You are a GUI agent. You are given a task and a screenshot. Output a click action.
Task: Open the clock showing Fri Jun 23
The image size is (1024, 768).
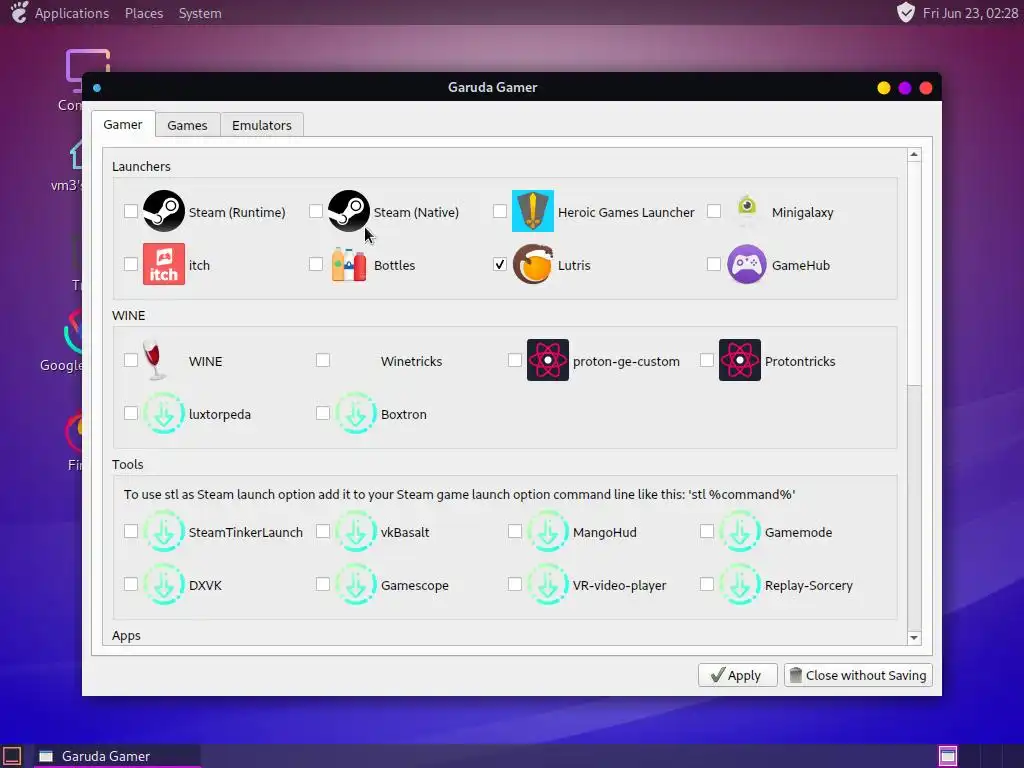click(x=970, y=13)
